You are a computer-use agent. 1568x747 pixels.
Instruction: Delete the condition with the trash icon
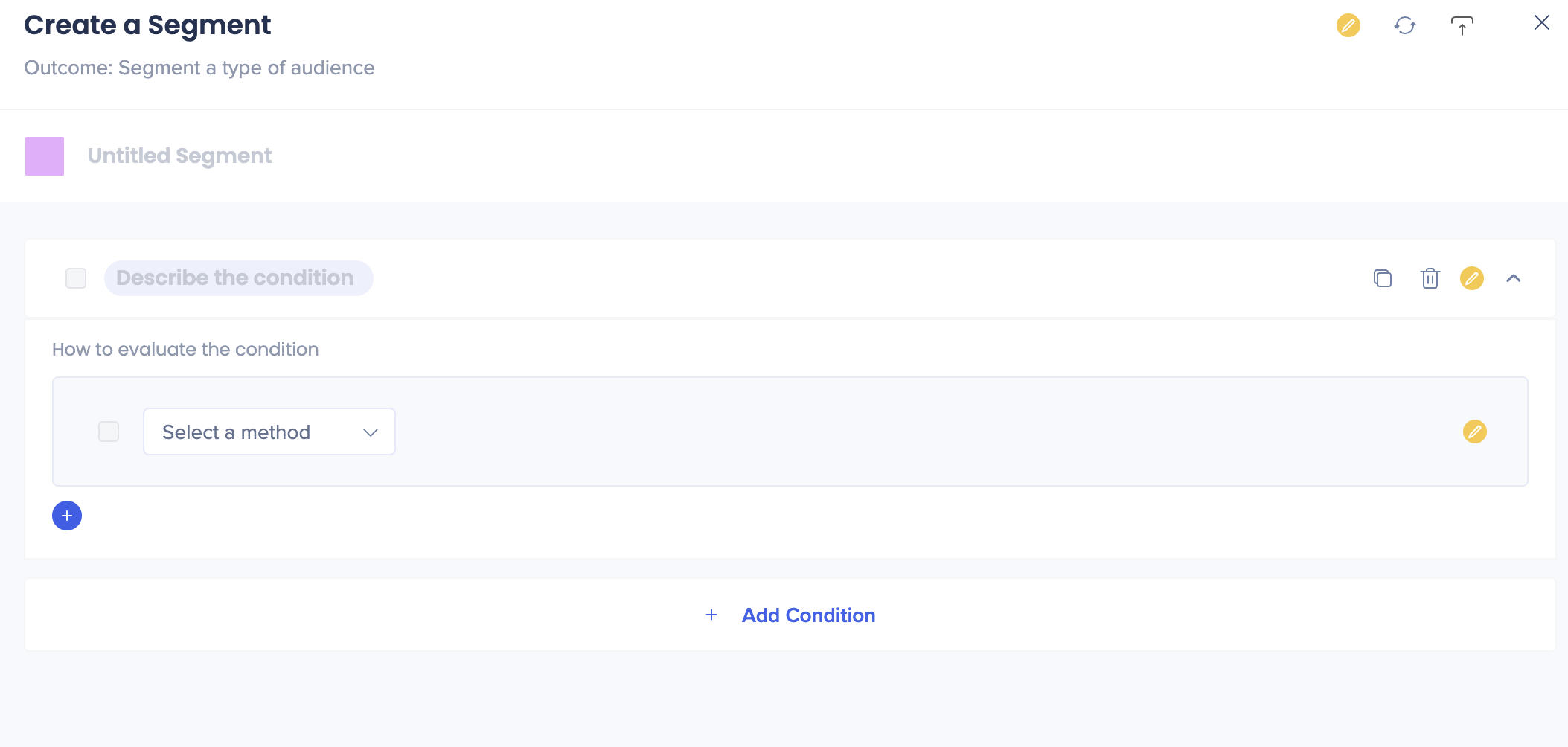click(x=1430, y=278)
